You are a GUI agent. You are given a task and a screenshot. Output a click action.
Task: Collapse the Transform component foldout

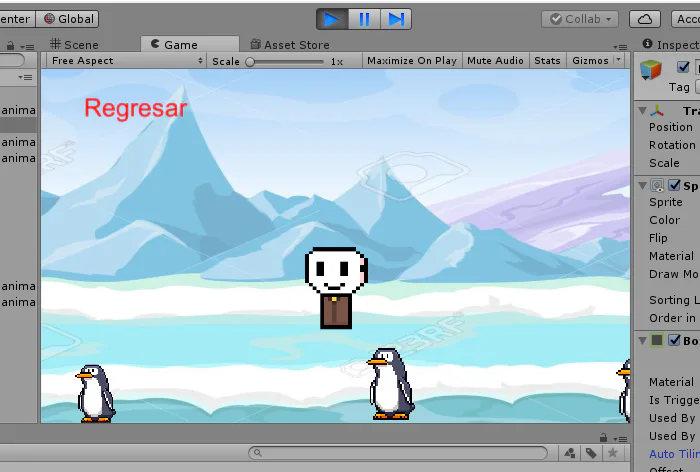642,110
